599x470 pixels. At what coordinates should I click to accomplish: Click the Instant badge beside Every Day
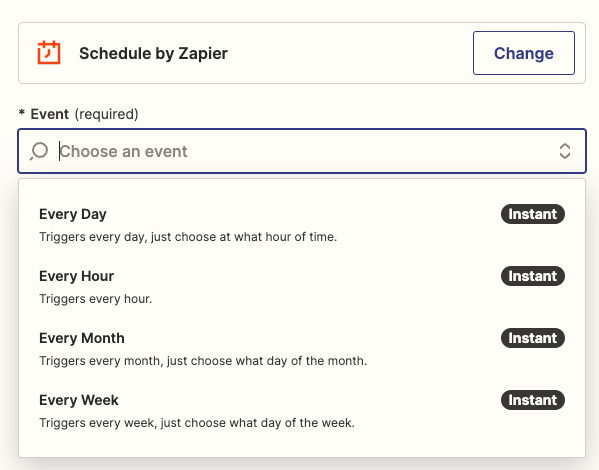tap(533, 214)
